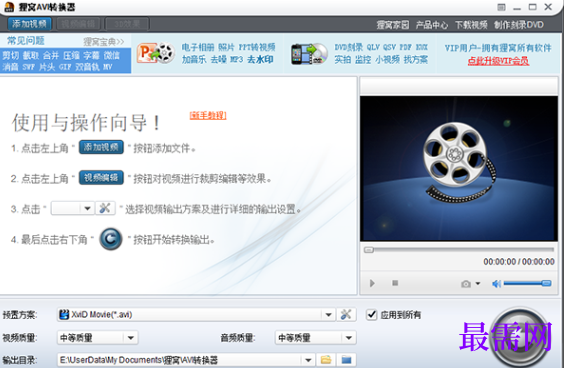Open the PPT转视频 link

(257, 47)
